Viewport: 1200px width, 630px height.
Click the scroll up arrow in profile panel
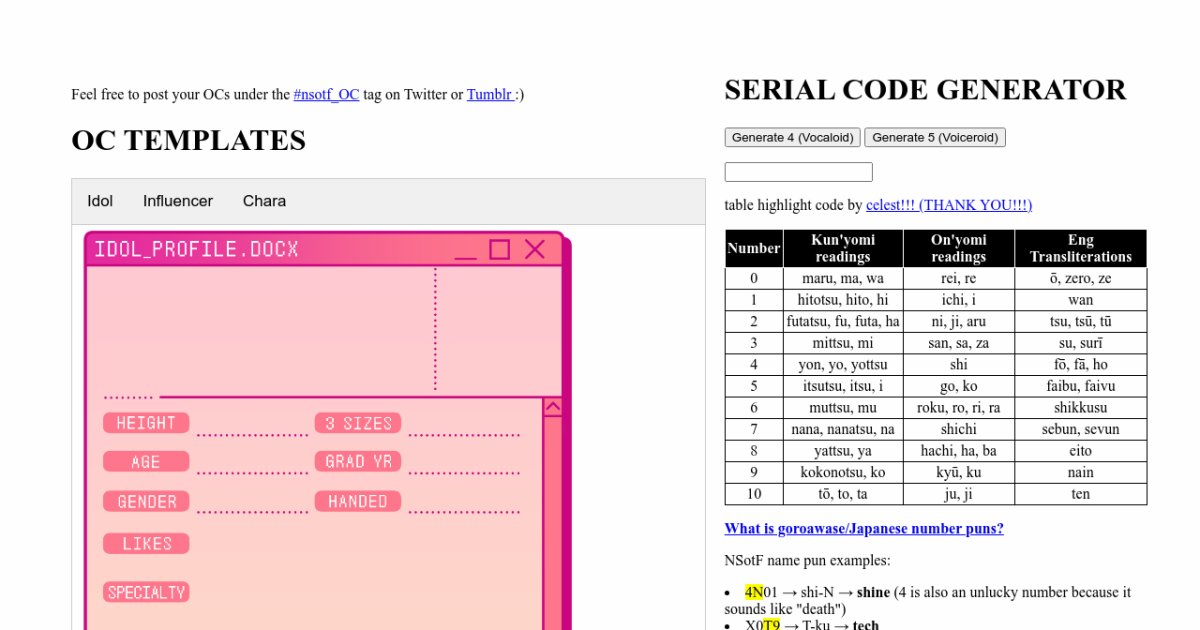552,407
